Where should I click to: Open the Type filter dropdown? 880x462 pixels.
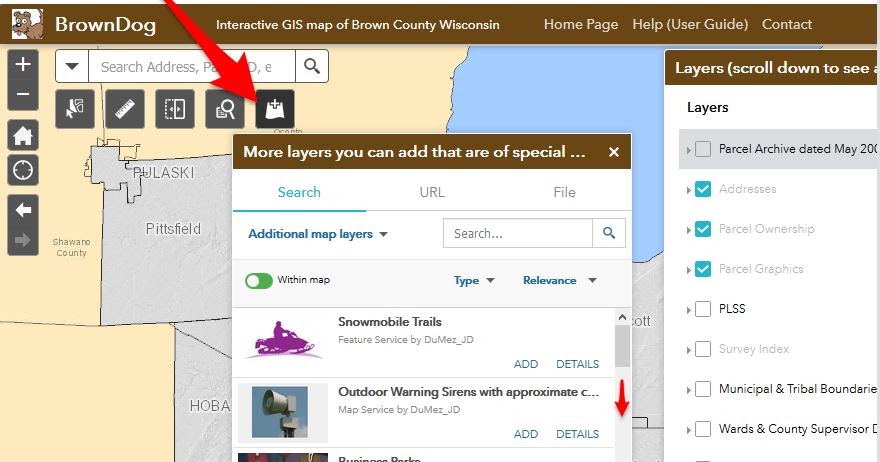click(474, 280)
